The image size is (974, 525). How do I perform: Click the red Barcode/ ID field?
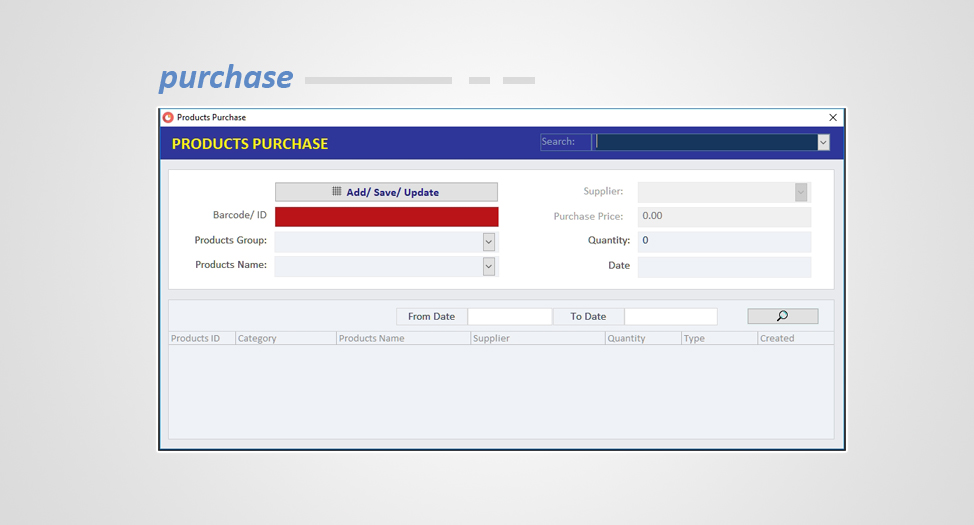386,217
